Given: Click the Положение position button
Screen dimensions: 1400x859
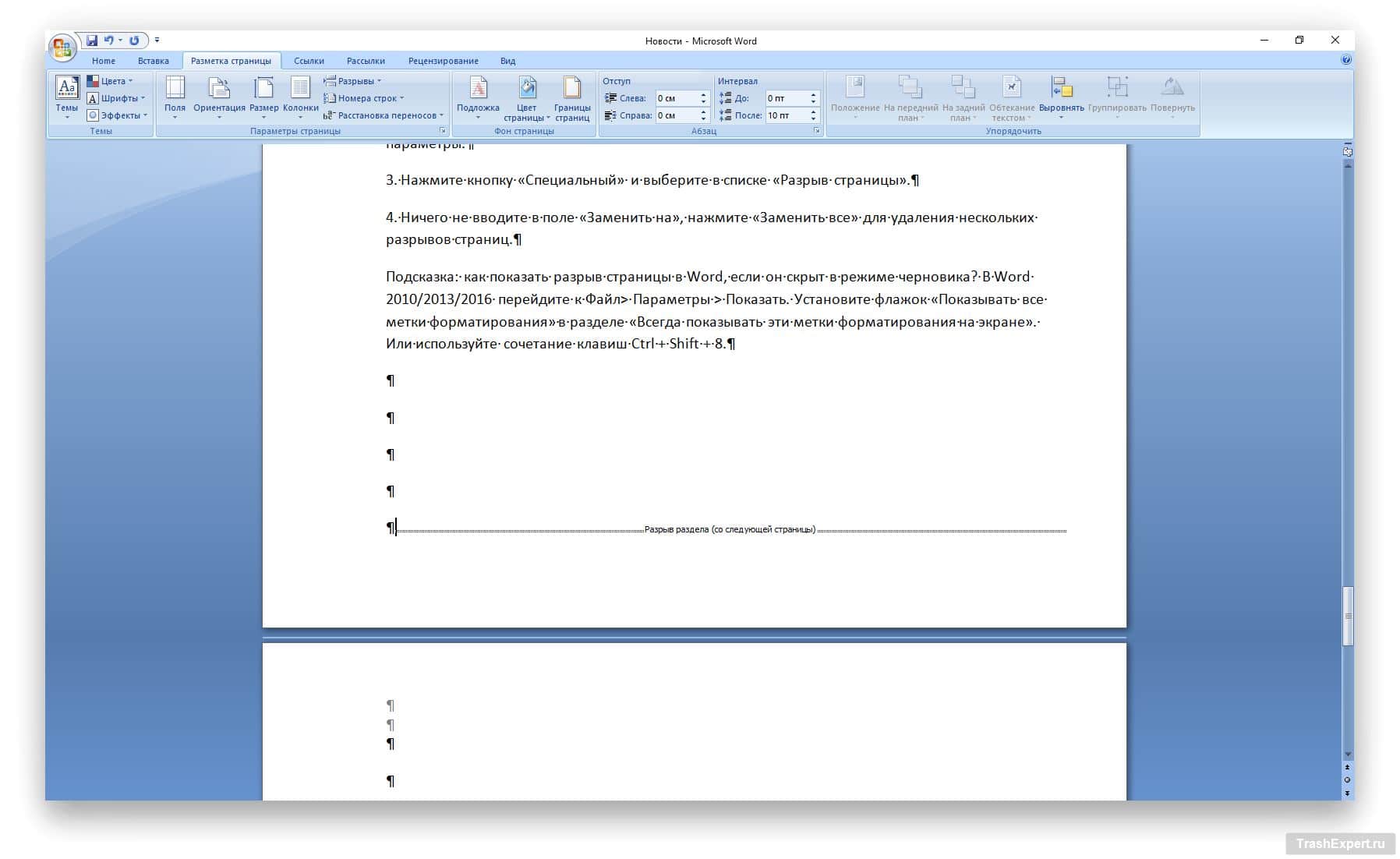Looking at the screenshot, I should pyautogui.click(x=855, y=98).
